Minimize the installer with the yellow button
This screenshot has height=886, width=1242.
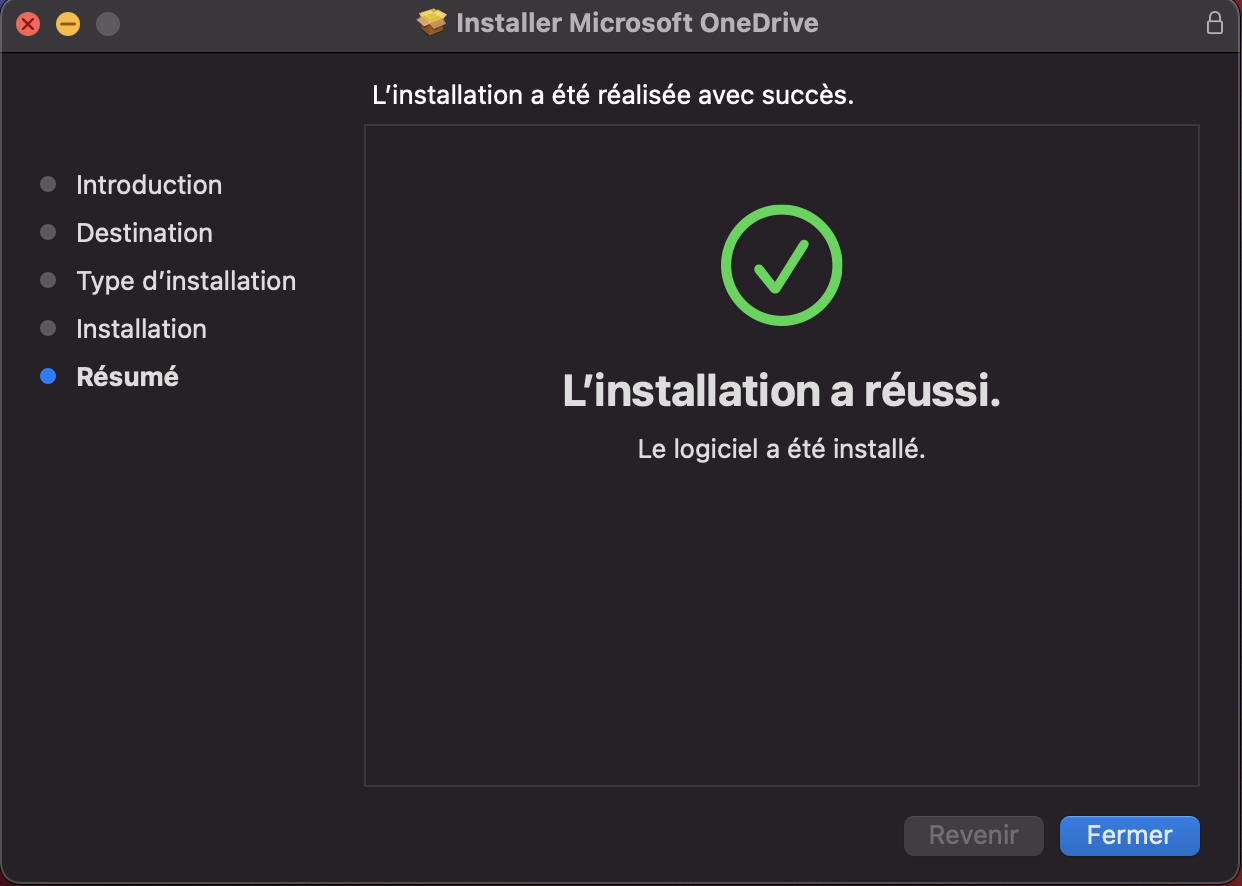click(68, 24)
